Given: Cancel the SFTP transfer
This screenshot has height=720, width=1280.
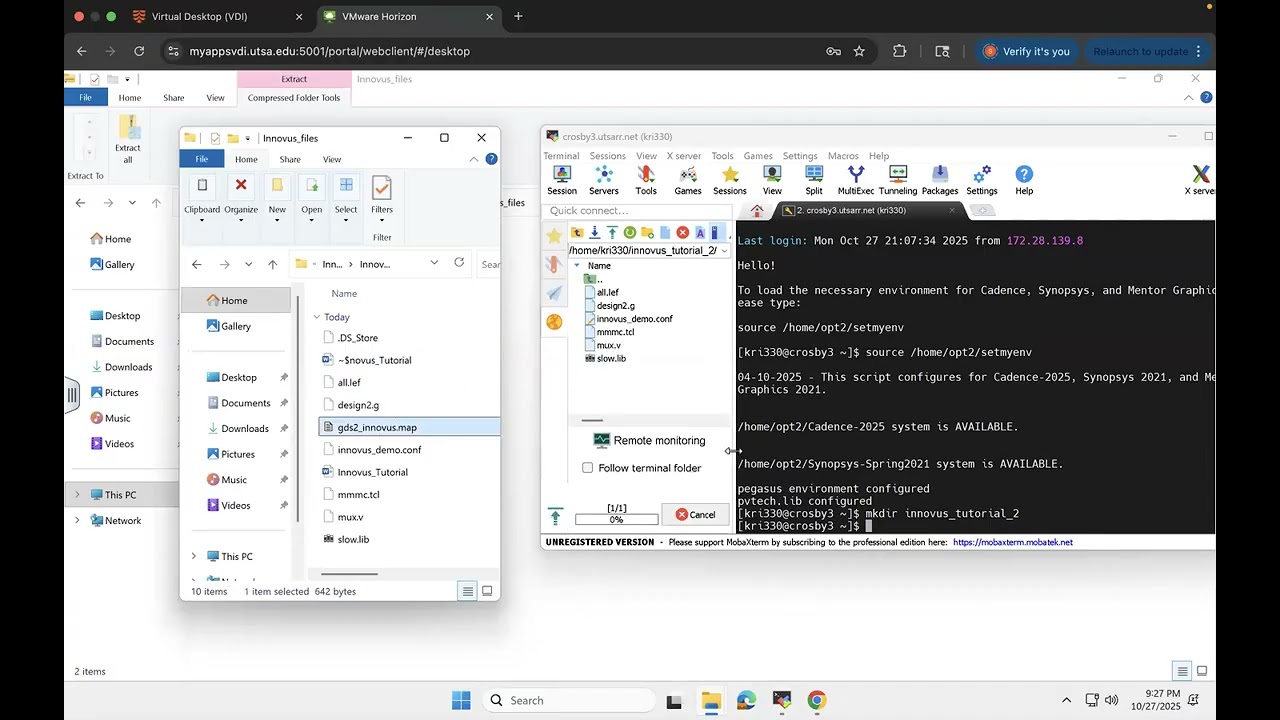Looking at the screenshot, I should coord(695,514).
